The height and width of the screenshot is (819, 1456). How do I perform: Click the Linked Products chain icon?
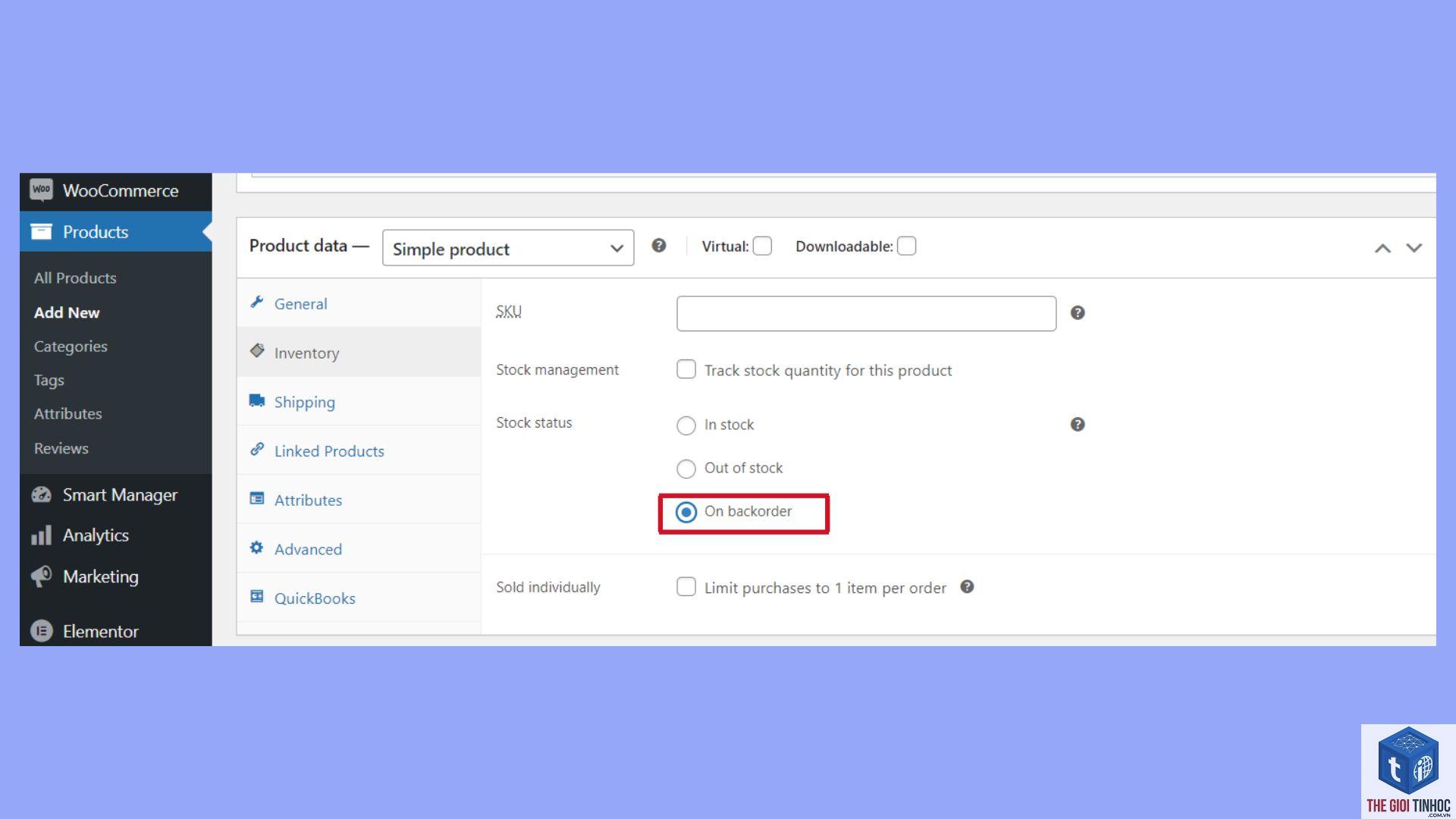257,449
